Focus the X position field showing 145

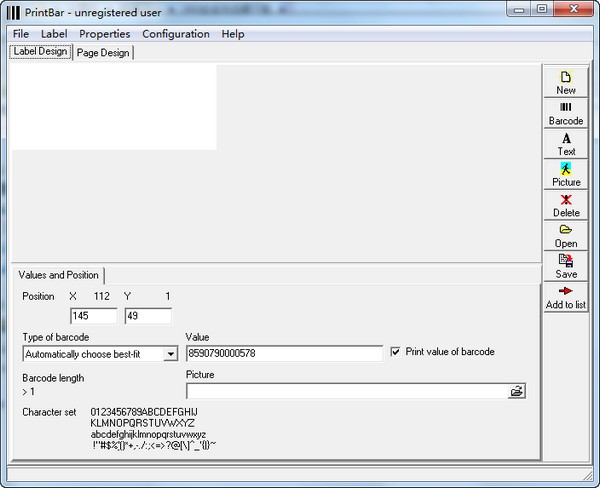tap(94, 316)
